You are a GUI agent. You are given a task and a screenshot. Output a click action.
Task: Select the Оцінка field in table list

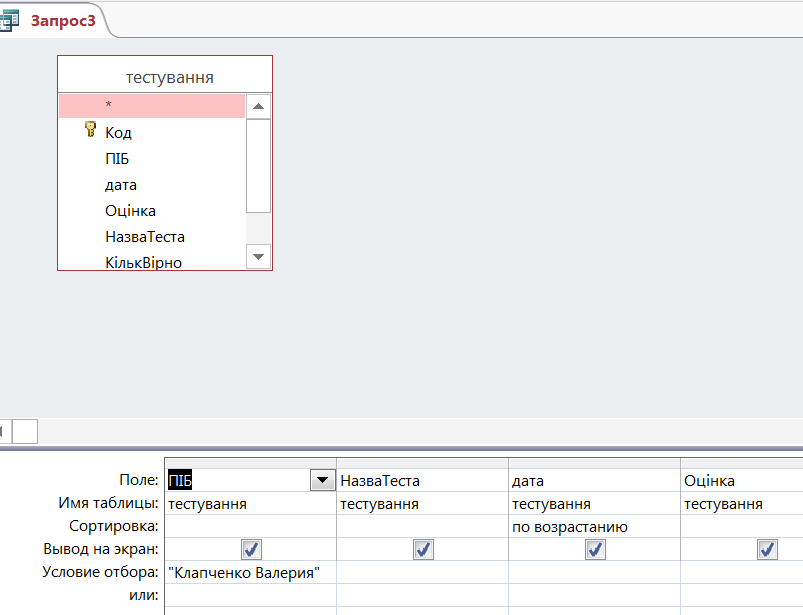(130, 211)
